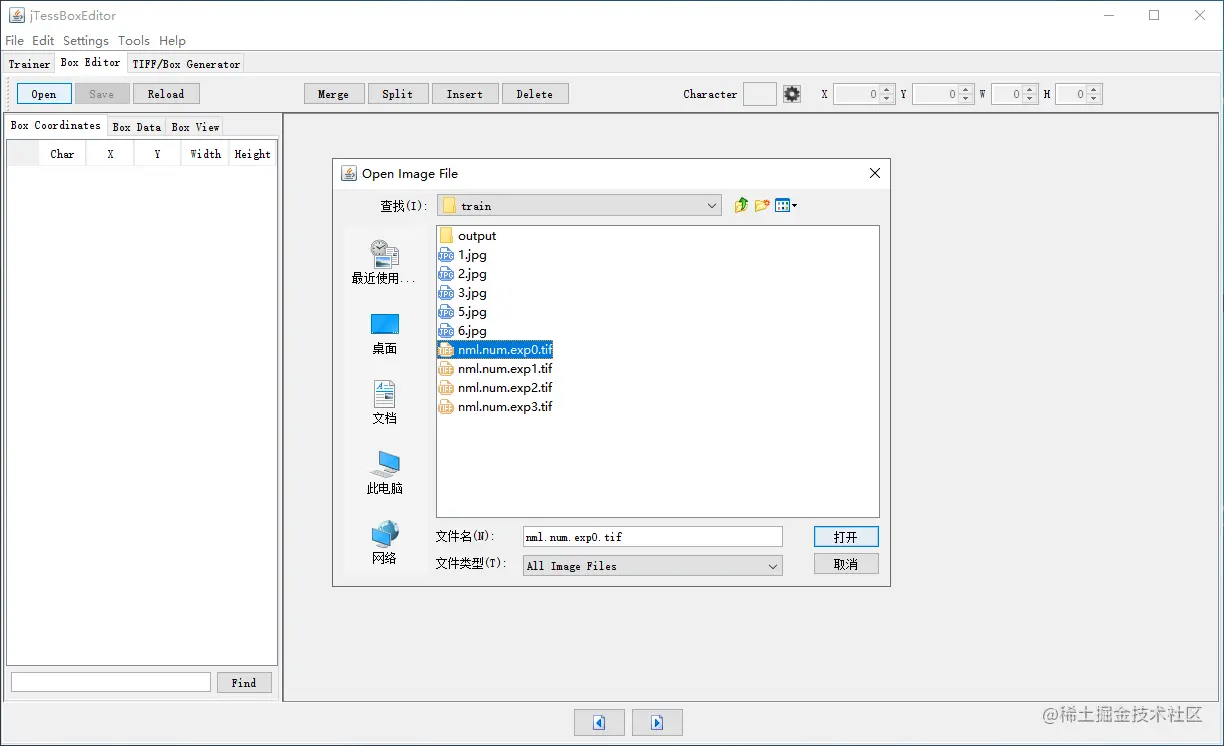1224x746 pixels.
Task: Open the Tools menu
Action: click(134, 41)
